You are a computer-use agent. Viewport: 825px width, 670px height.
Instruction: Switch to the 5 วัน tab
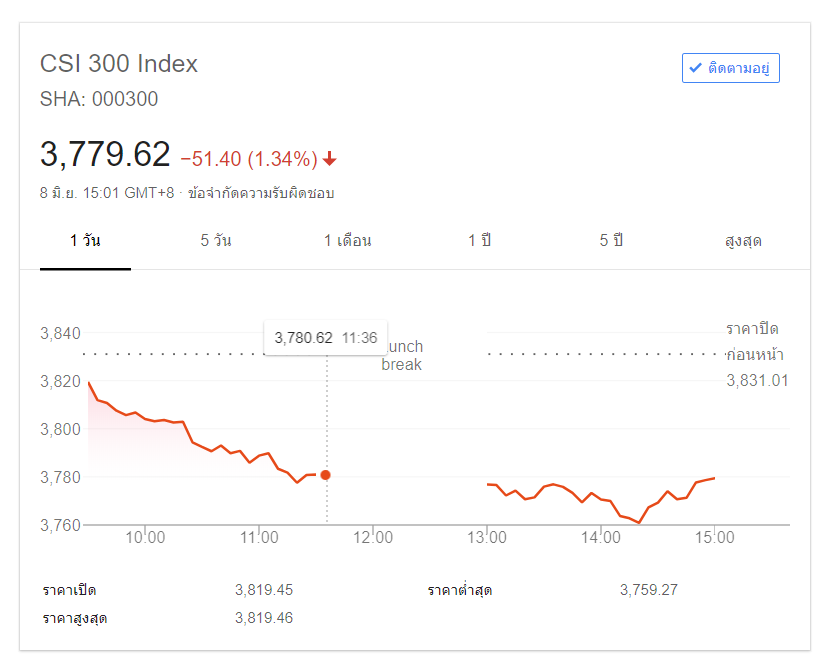[216, 241]
